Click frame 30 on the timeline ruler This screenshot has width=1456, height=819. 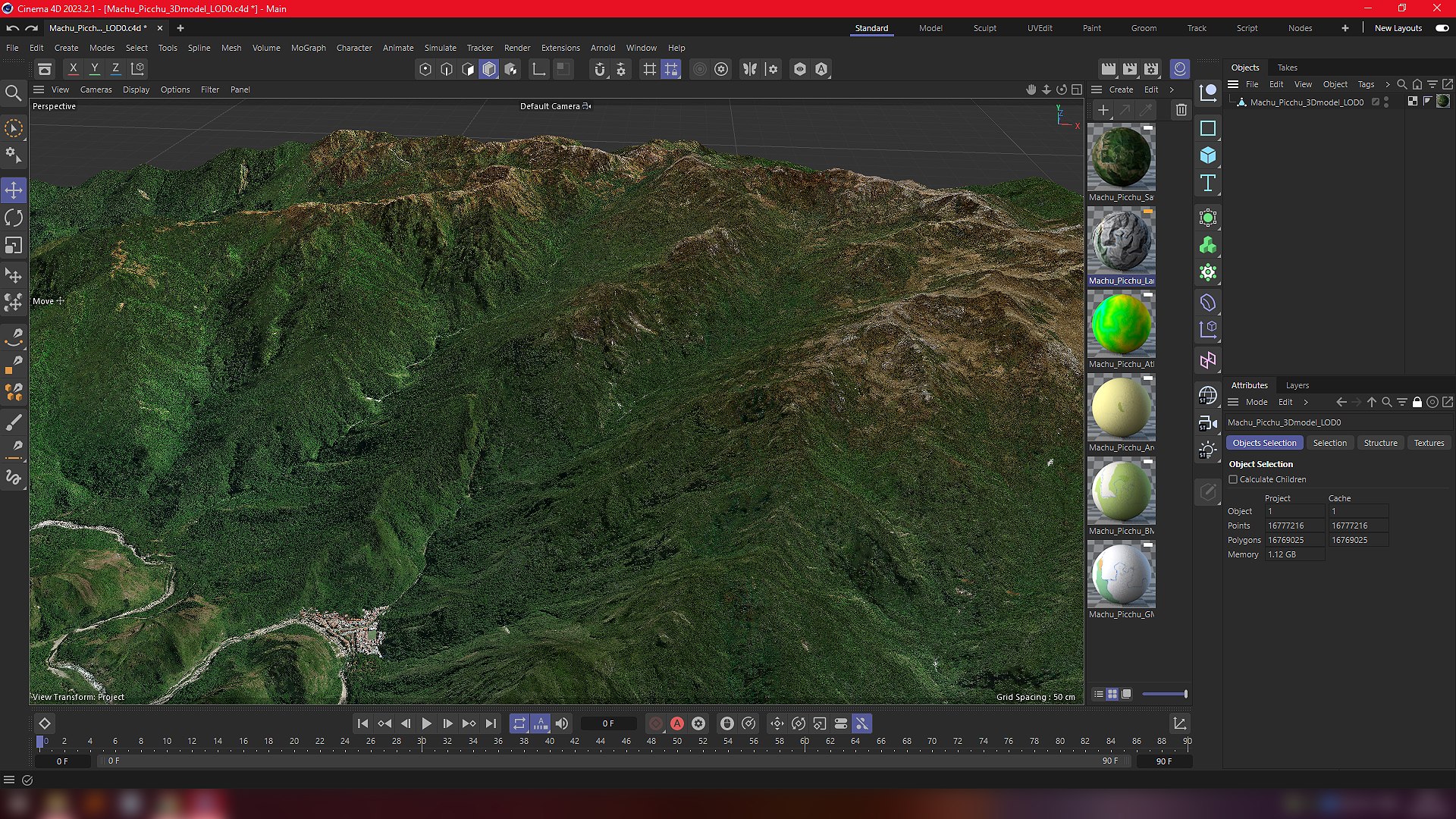click(x=422, y=742)
